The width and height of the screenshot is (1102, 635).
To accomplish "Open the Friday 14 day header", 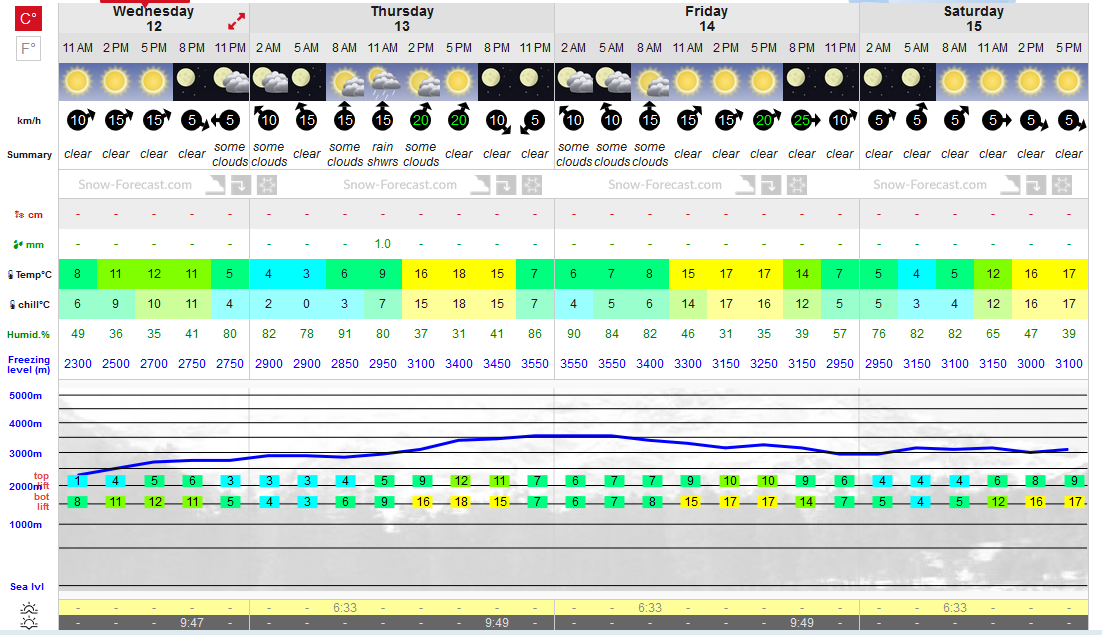I will coord(706,19).
